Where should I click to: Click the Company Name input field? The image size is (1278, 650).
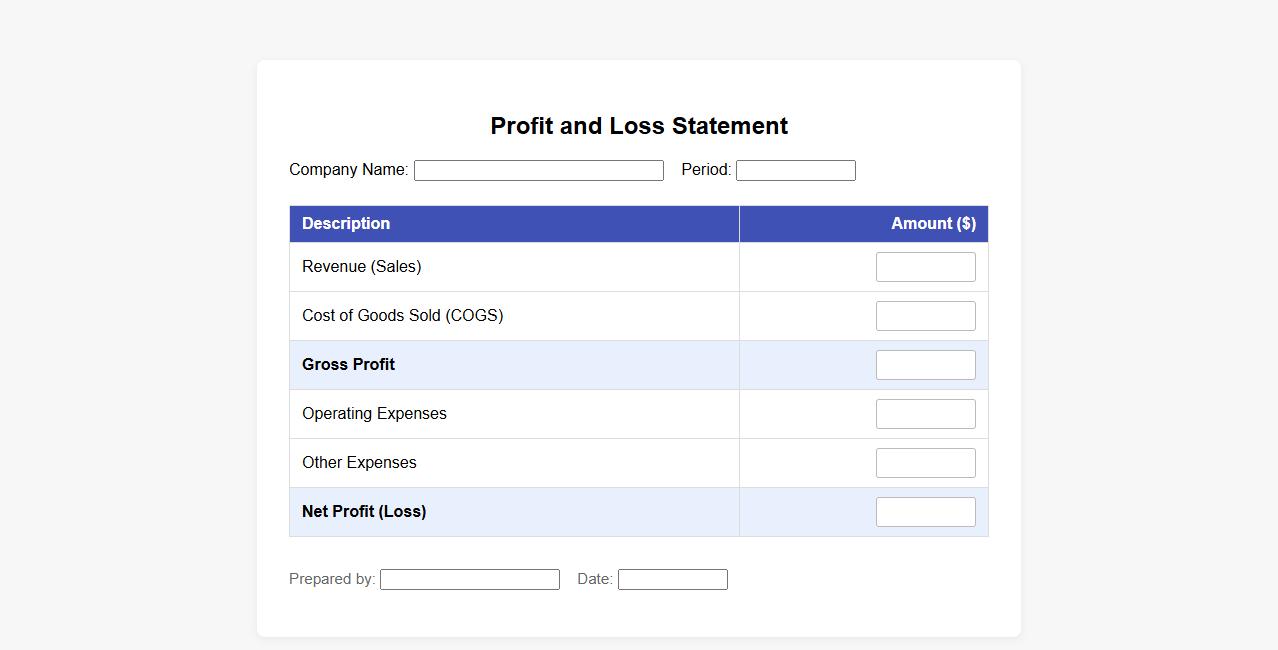point(538,171)
